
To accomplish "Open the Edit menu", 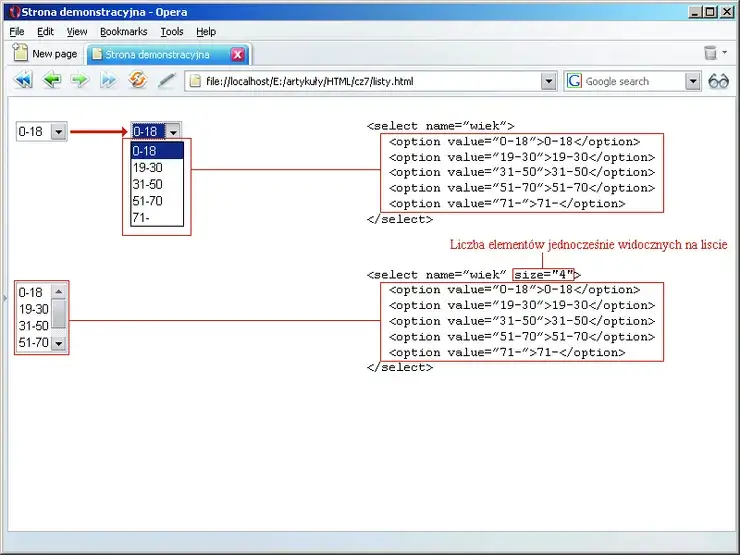I will click(x=45, y=32).
